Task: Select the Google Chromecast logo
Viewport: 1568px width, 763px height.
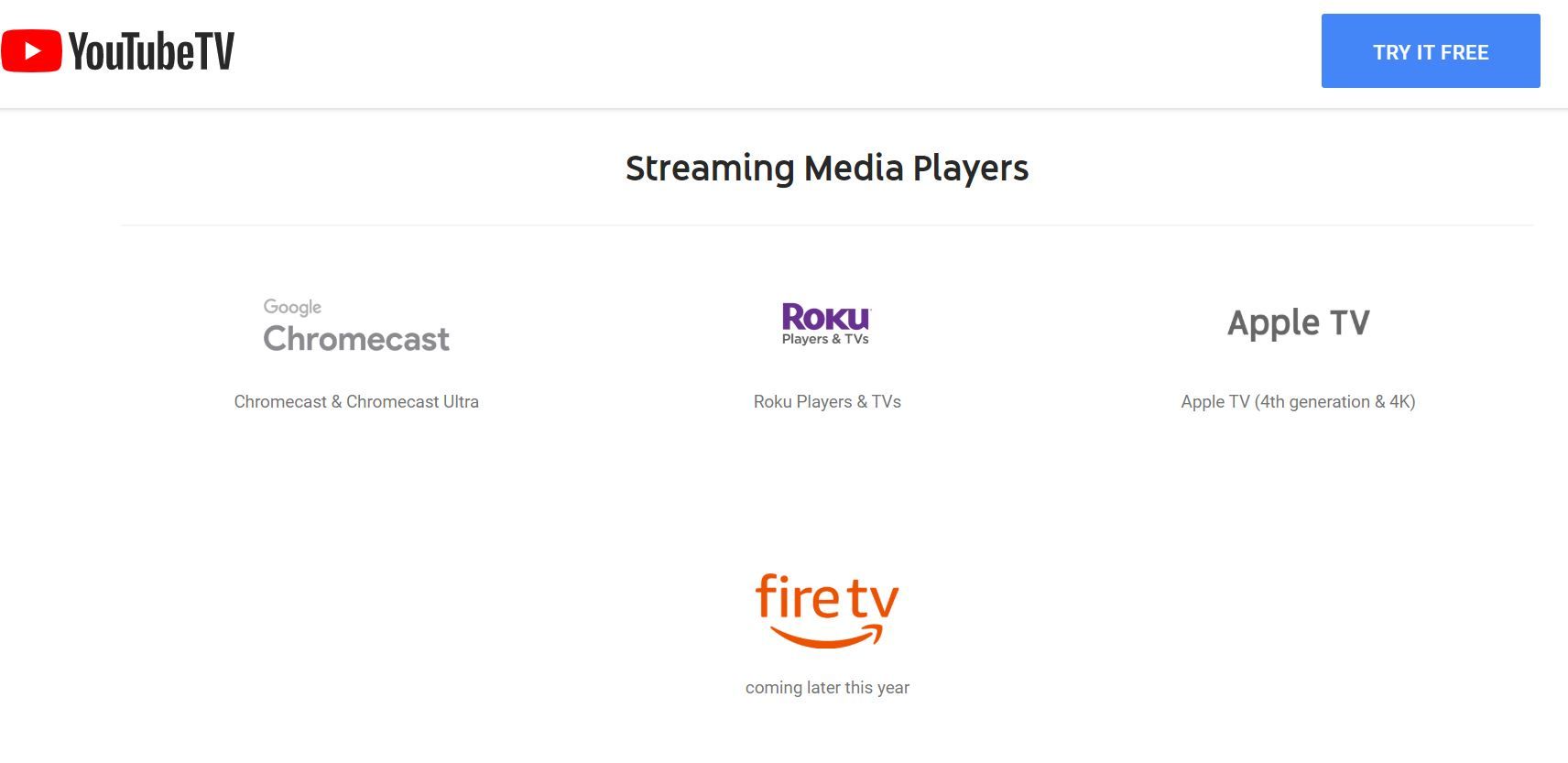Action: point(356,326)
